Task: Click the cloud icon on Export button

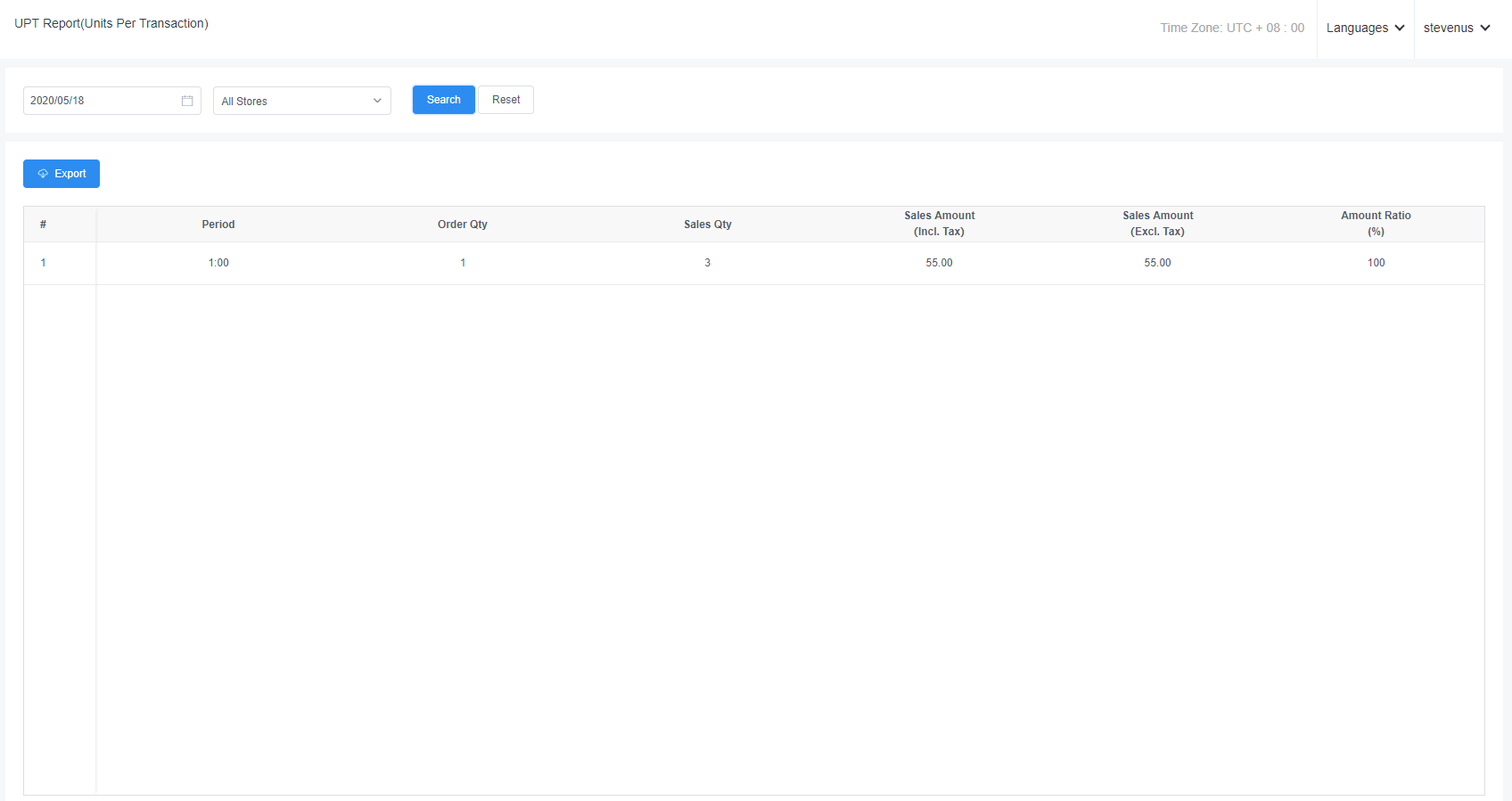Action: click(x=43, y=174)
